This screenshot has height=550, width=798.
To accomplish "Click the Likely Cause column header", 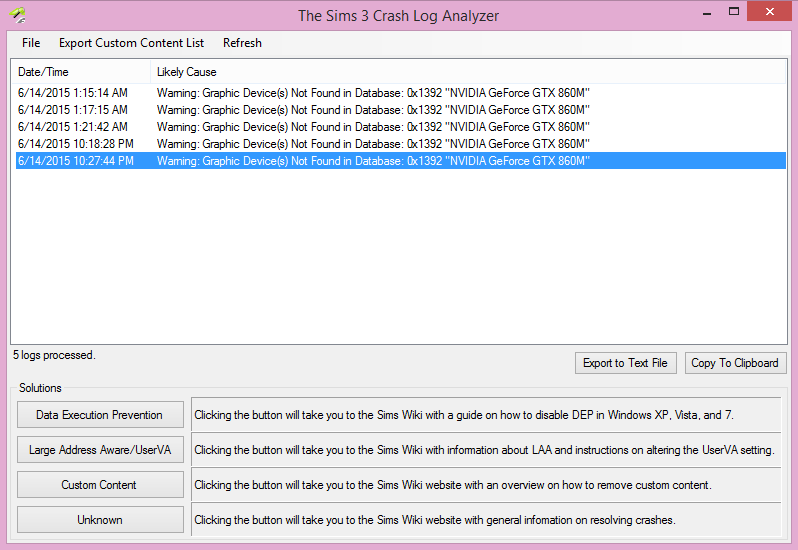I will pyautogui.click(x=468, y=72).
